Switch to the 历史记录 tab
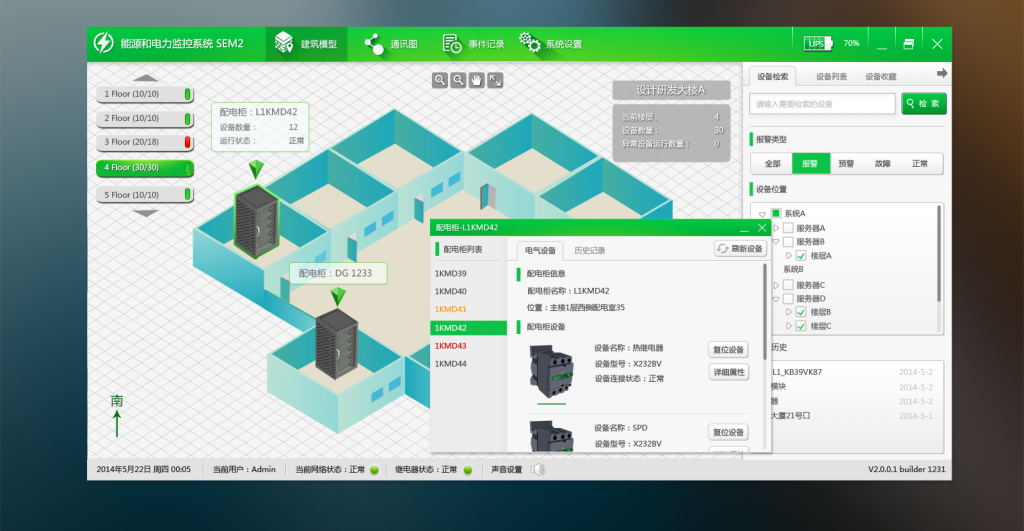 click(590, 250)
